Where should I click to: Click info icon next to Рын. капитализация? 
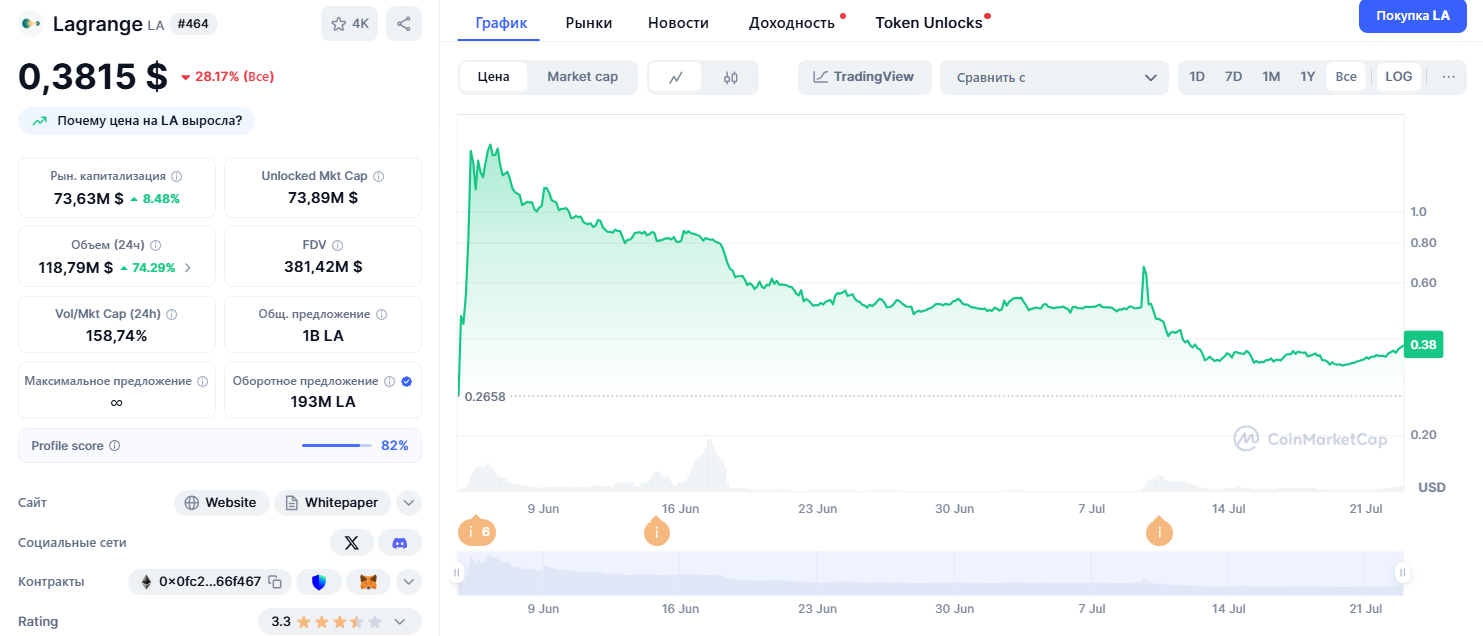pos(177,176)
